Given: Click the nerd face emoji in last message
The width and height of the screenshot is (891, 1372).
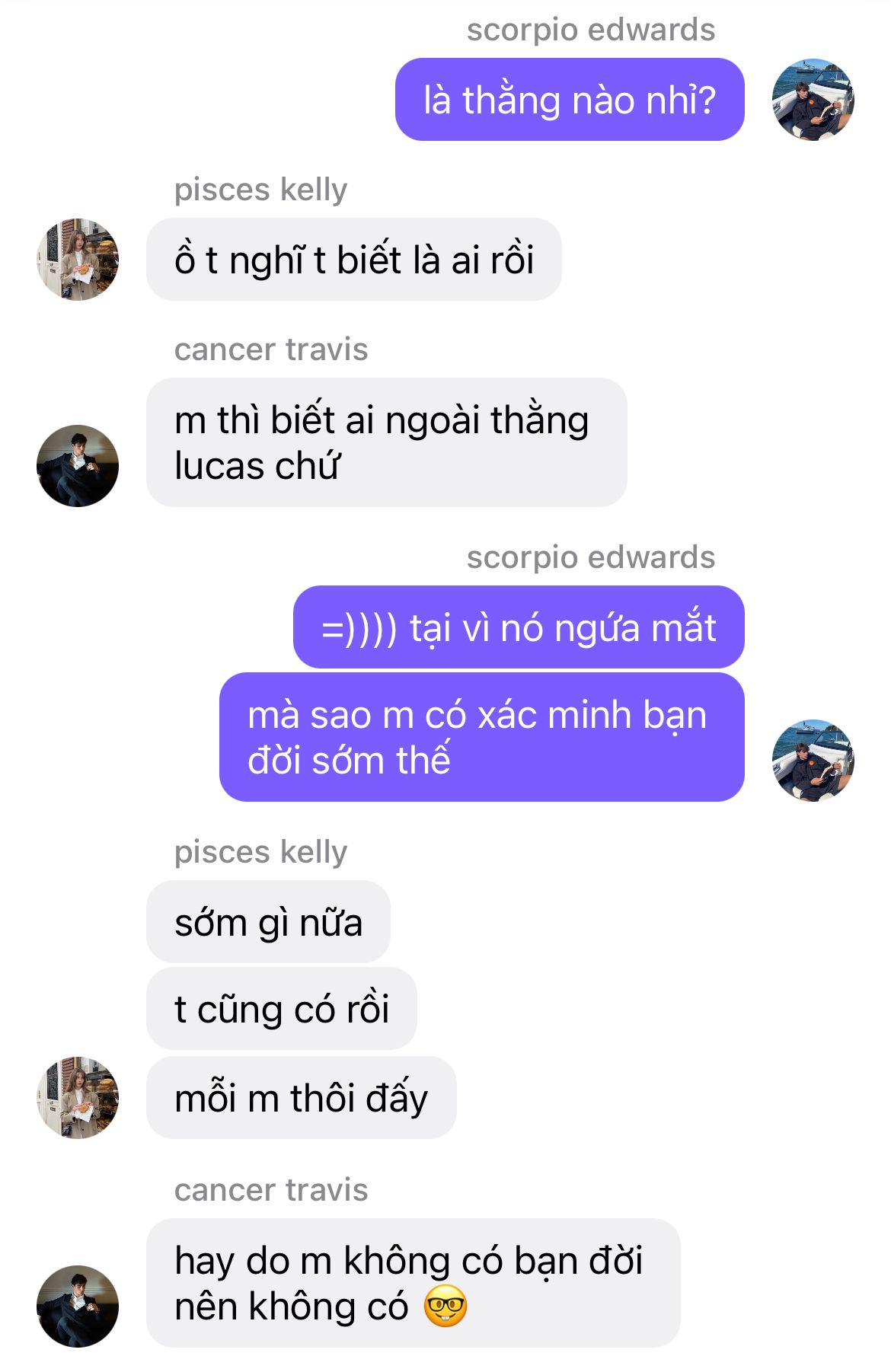Looking at the screenshot, I should click(445, 1307).
